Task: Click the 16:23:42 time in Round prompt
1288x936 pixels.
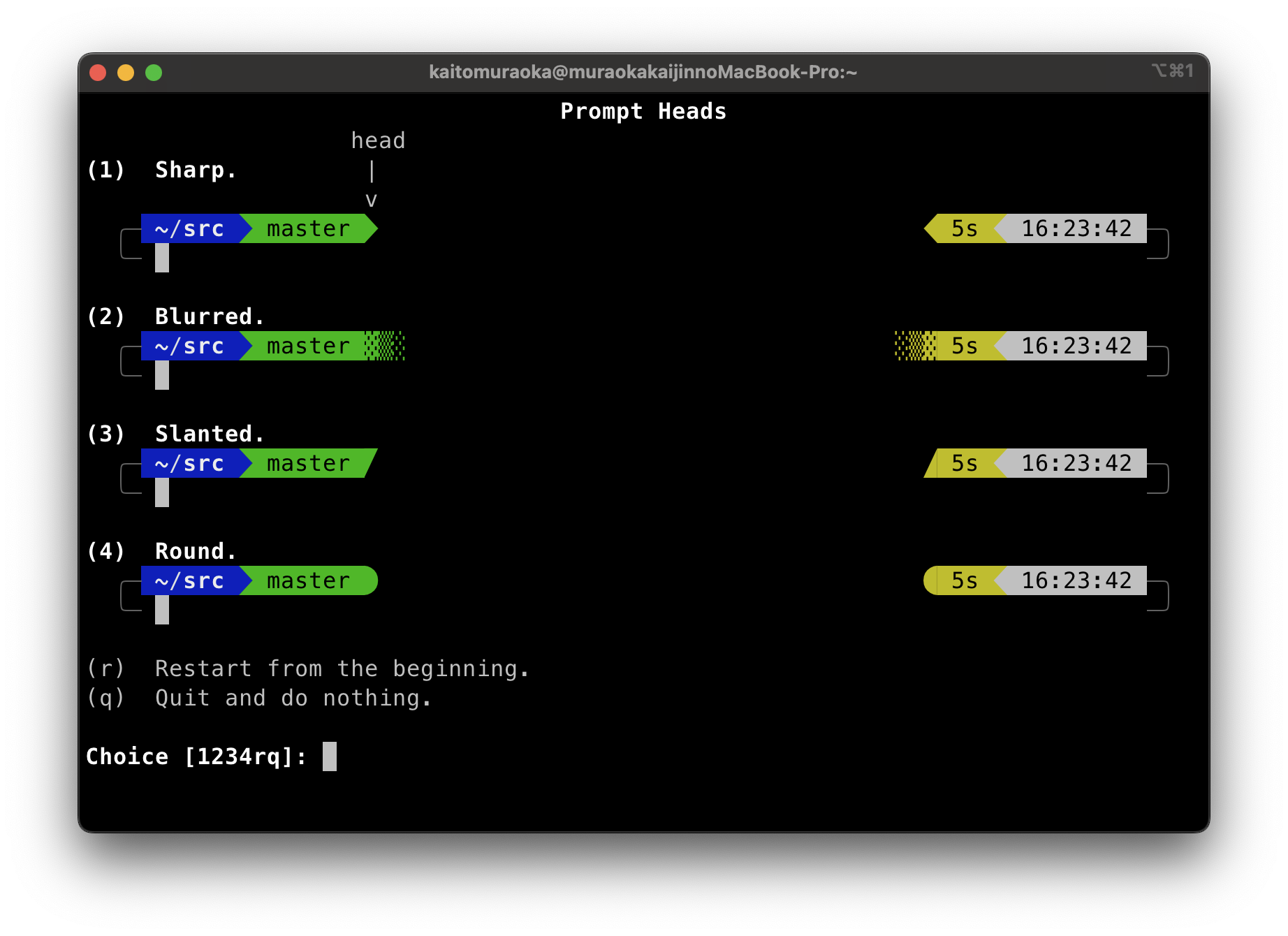Action: point(1076,580)
